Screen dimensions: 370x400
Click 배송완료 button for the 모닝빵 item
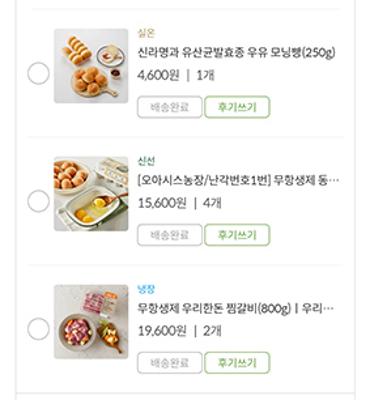point(170,107)
